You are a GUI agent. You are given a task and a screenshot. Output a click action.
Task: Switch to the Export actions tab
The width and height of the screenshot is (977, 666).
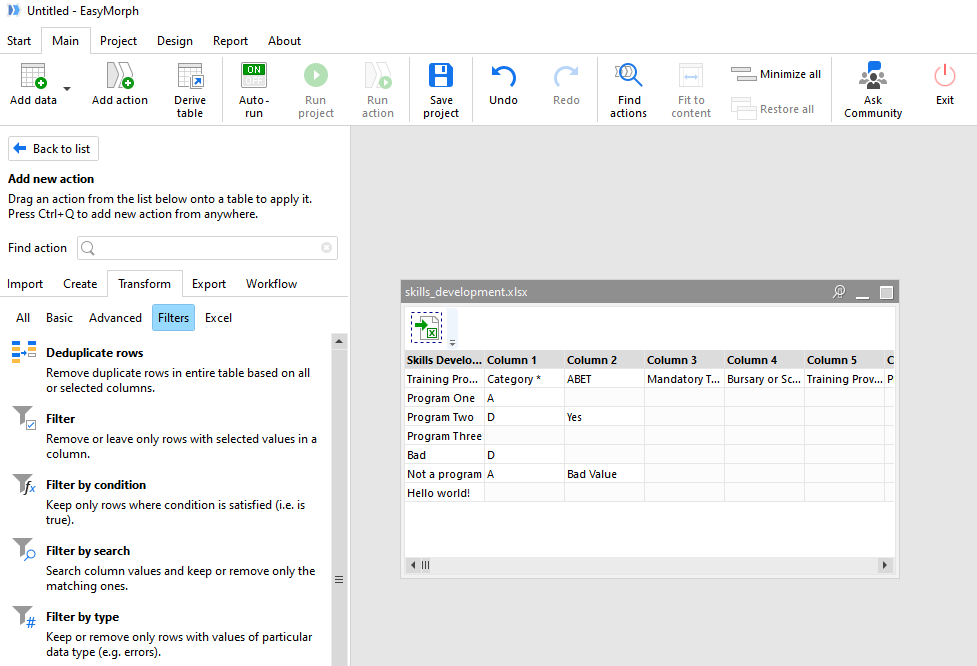tap(209, 284)
